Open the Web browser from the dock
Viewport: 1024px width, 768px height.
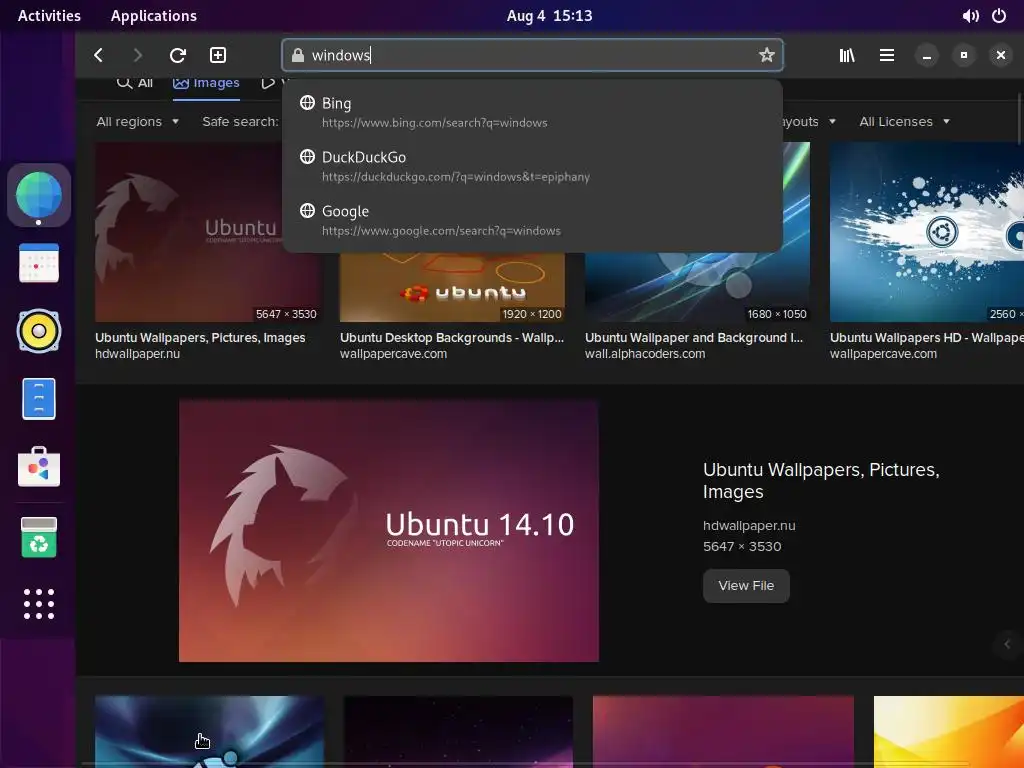coord(39,195)
